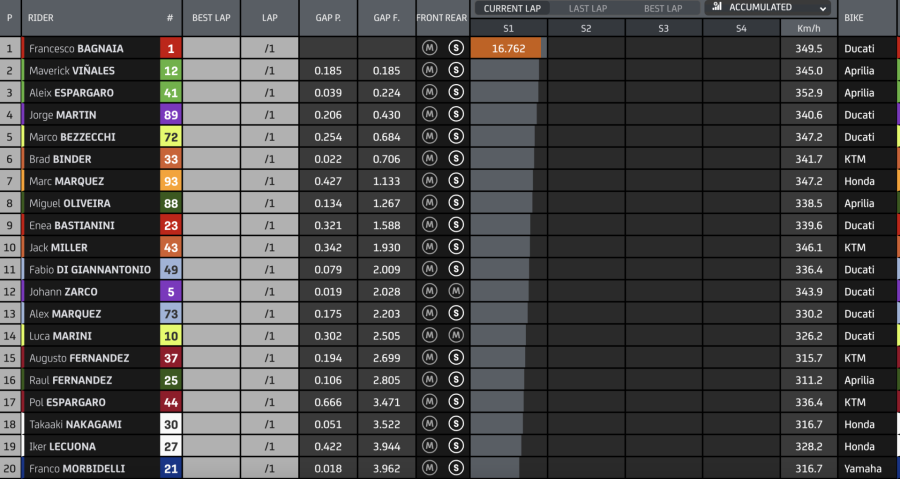
Task: Click Bezzecchi's yellow number 72 badge
Action: [x=171, y=137]
